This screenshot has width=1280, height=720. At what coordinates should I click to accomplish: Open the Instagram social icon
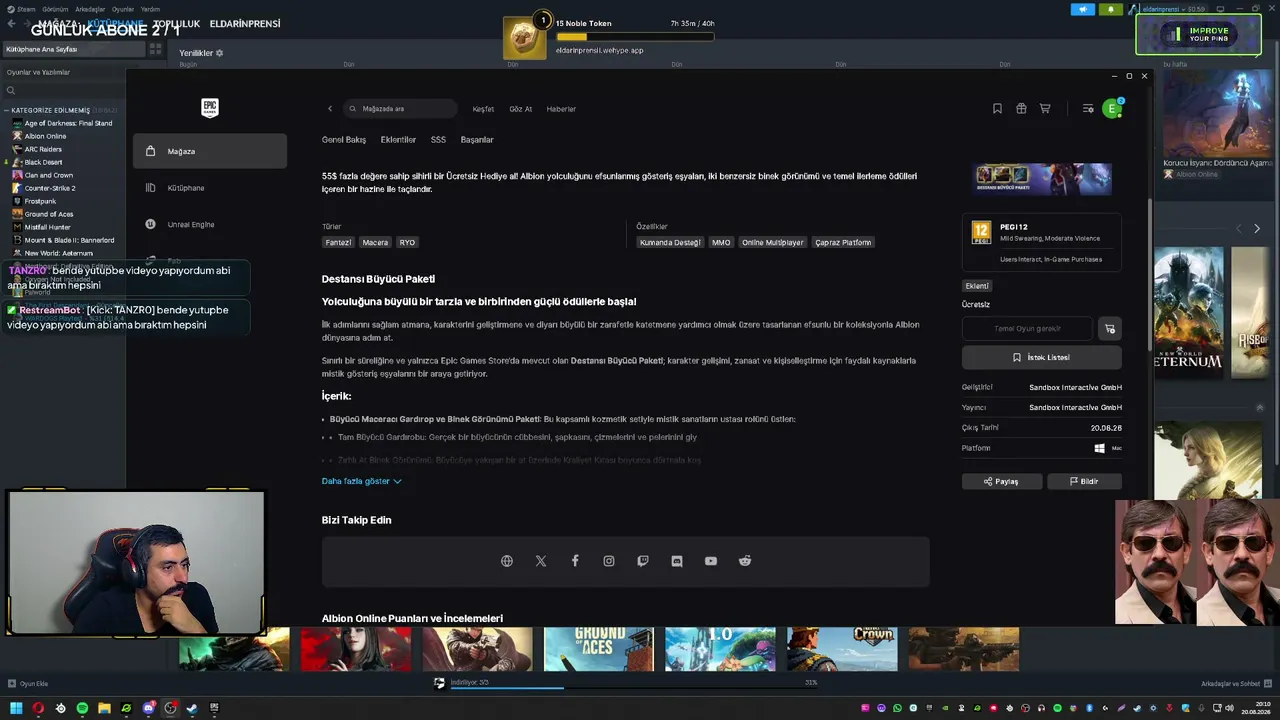(609, 561)
